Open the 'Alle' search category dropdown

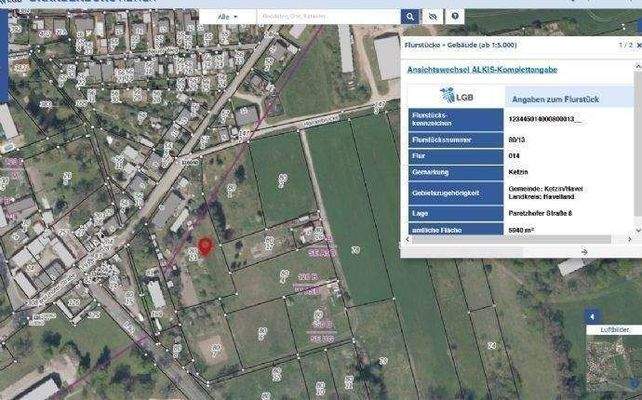(x=228, y=17)
